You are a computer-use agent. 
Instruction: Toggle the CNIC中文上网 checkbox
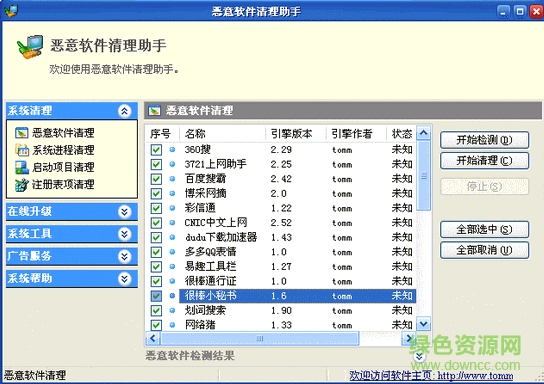click(x=156, y=222)
